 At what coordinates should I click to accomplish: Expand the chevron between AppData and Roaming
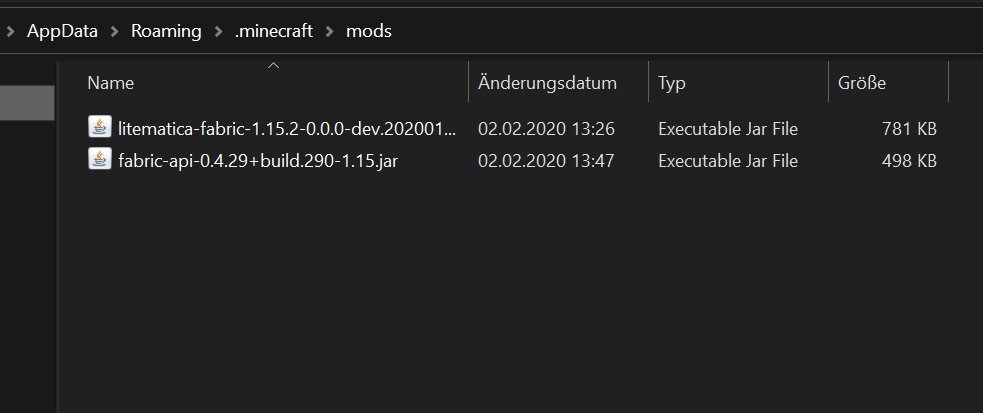(115, 31)
